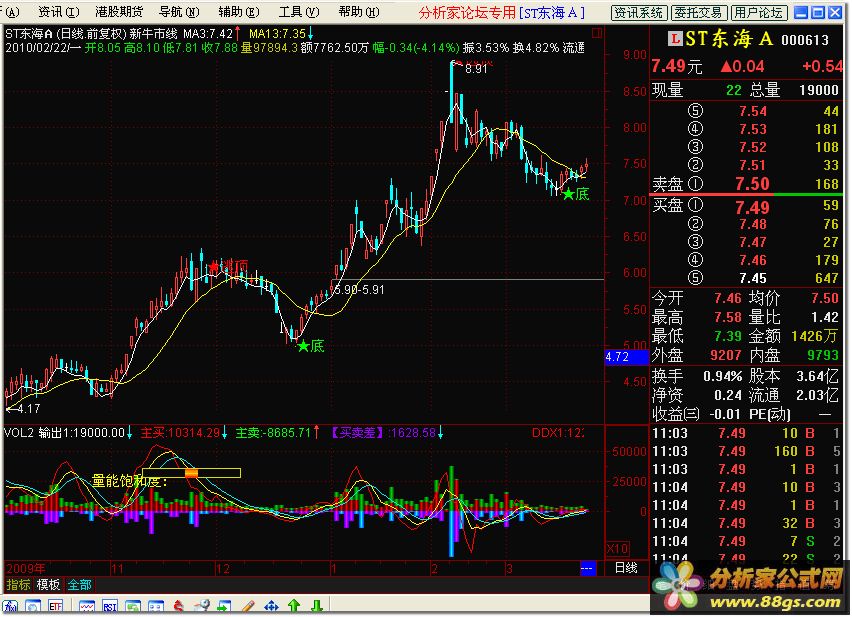Click the MA3:7.42 indicator label
This screenshot has height=617, width=852.
coord(208,34)
